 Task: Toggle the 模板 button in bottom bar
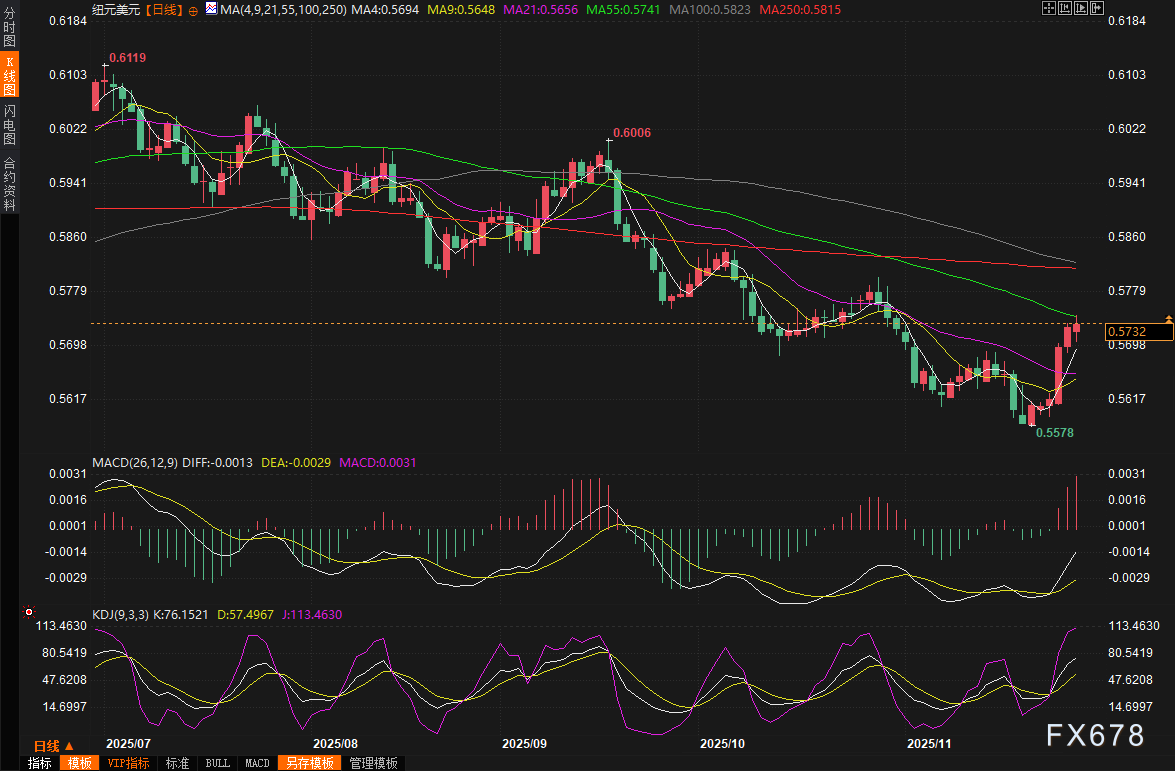[79, 763]
